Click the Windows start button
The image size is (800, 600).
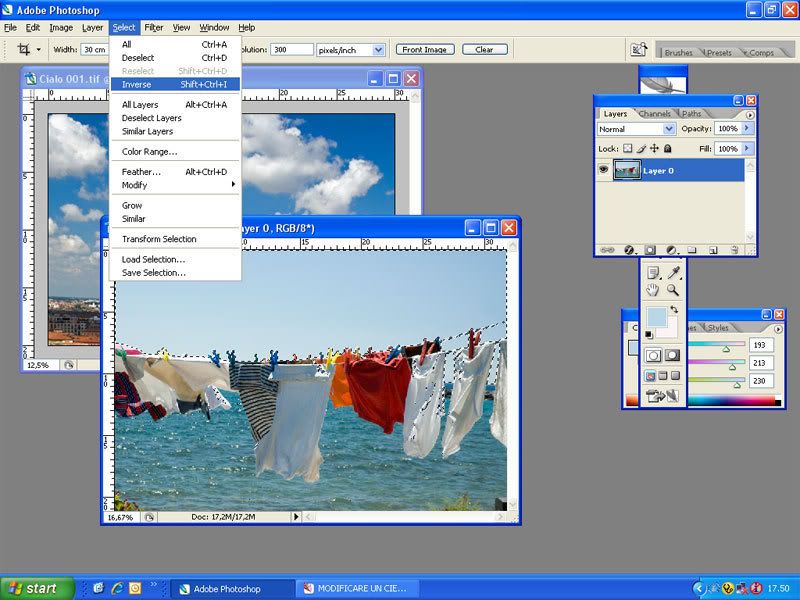(x=37, y=588)
